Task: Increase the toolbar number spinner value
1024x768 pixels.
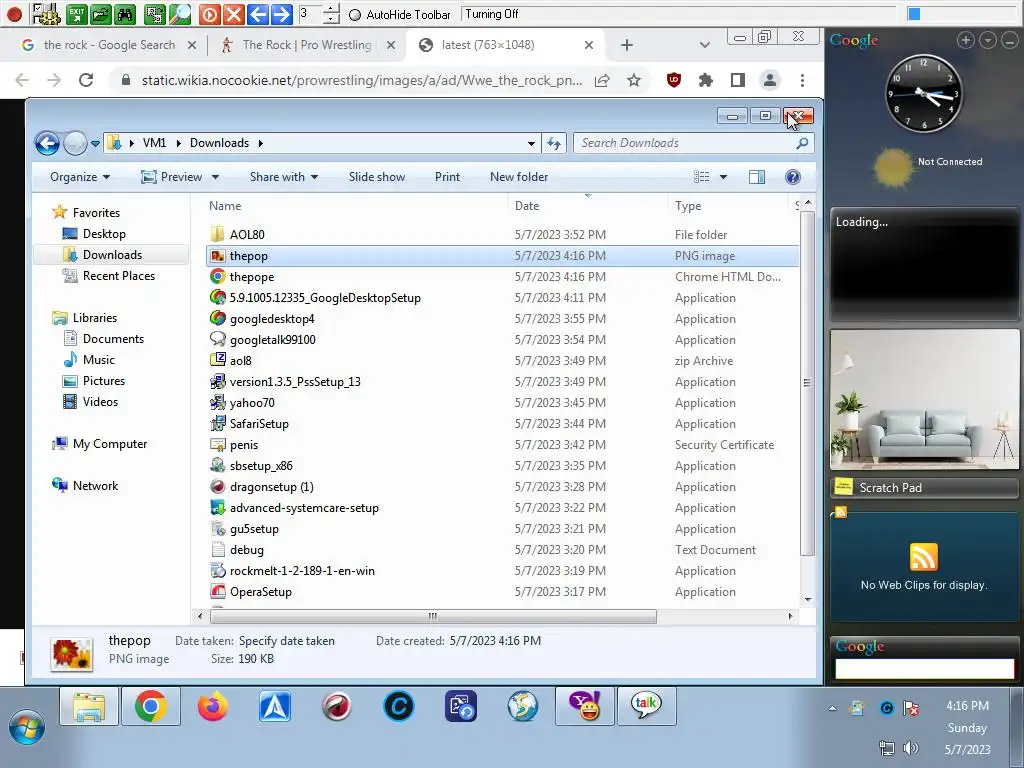Action: point(331,8)
